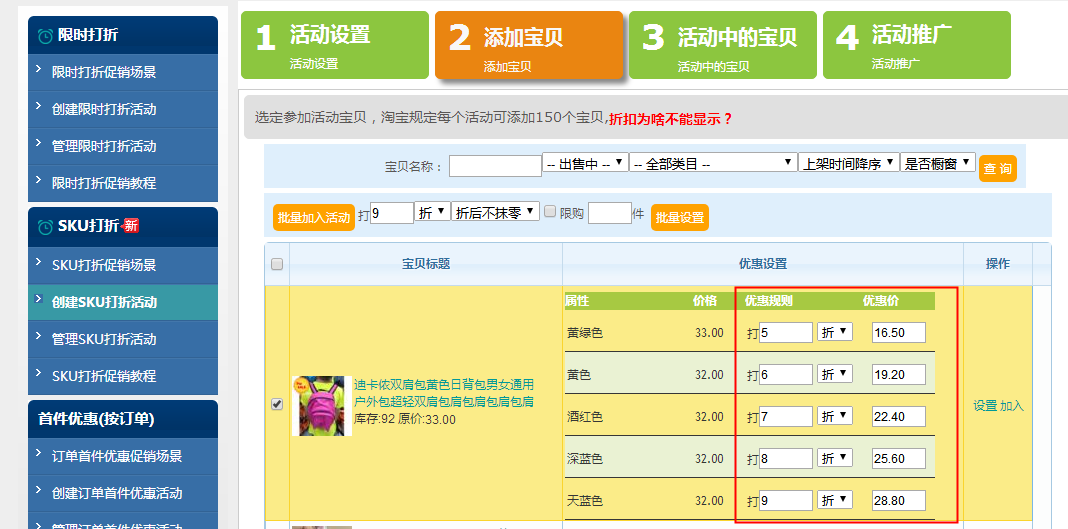Focus the 优惠价 field showing 16.50
Image resolution: width=1068 pixels, height=529 pixels.
(898, 332)
